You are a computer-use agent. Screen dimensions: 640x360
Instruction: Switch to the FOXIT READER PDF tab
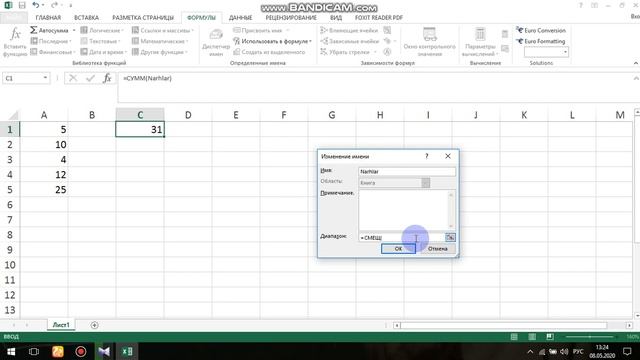pos(379,18)
